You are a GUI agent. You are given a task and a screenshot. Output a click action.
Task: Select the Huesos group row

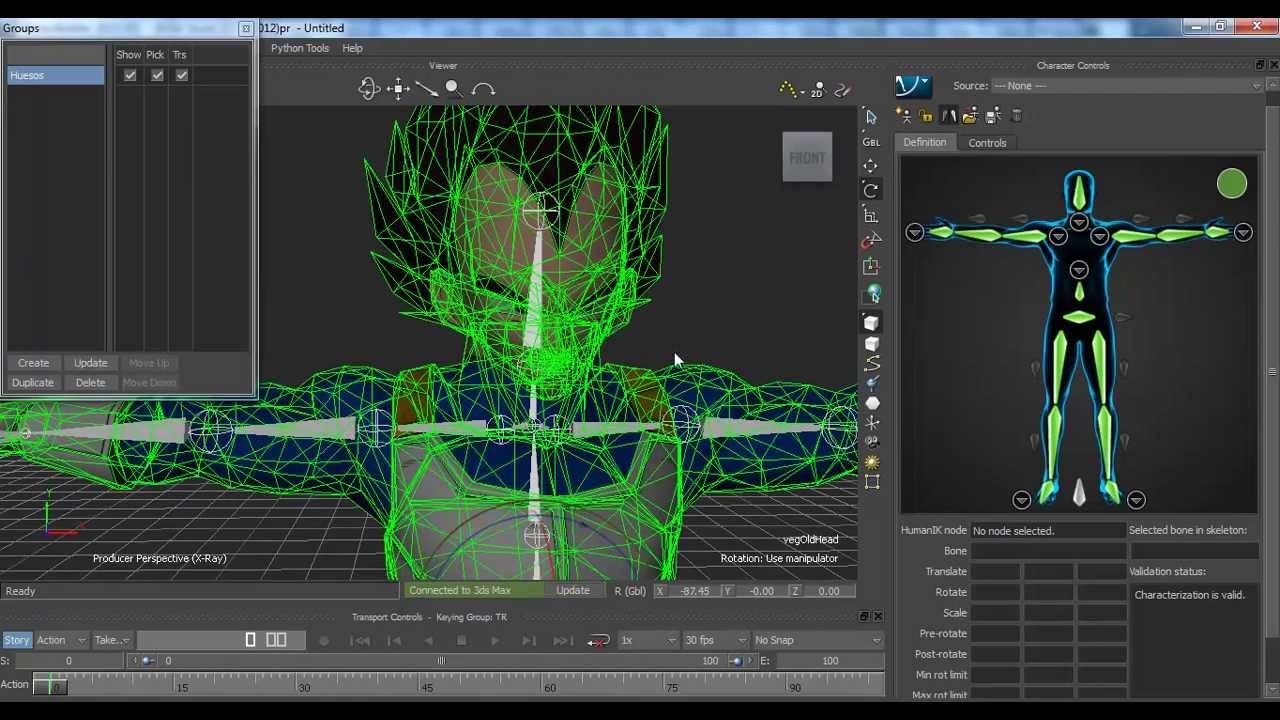click(x=56, y=75)
